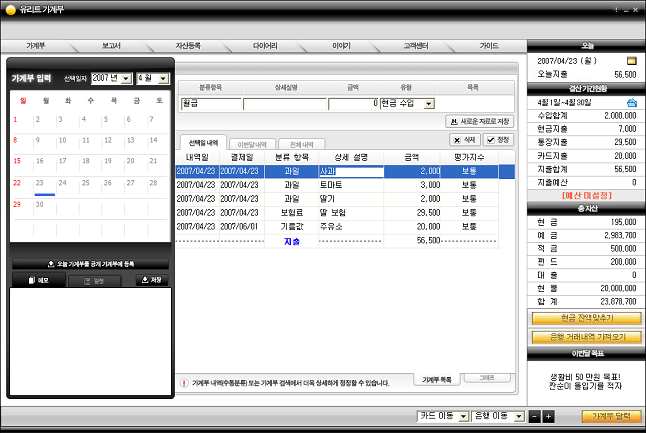Click the blue 지출 total label
The image size is (646, 433).
coord(292,241)
